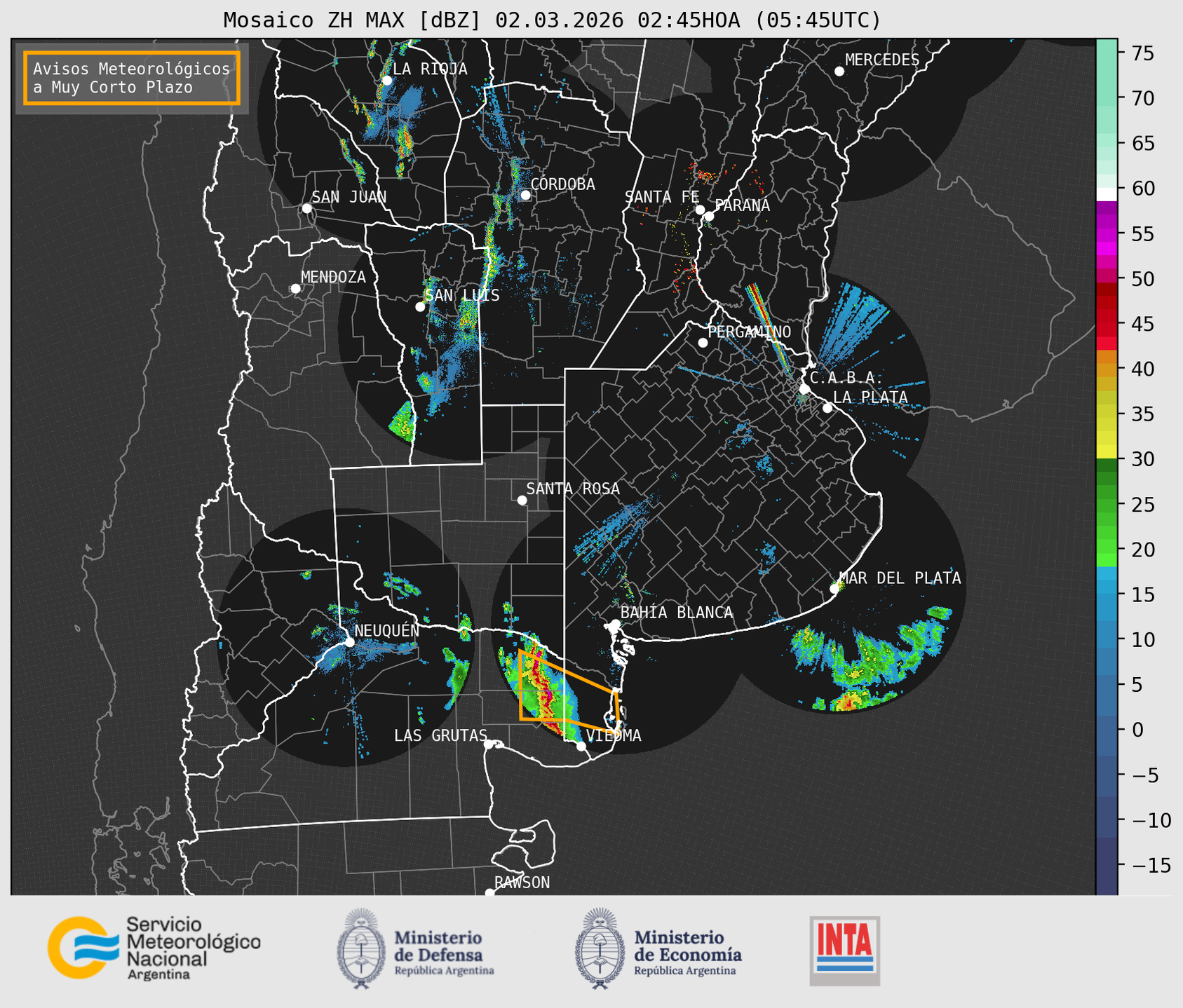
Task: Click the SANTA FE city marker
Action: [x=700, y=210]
